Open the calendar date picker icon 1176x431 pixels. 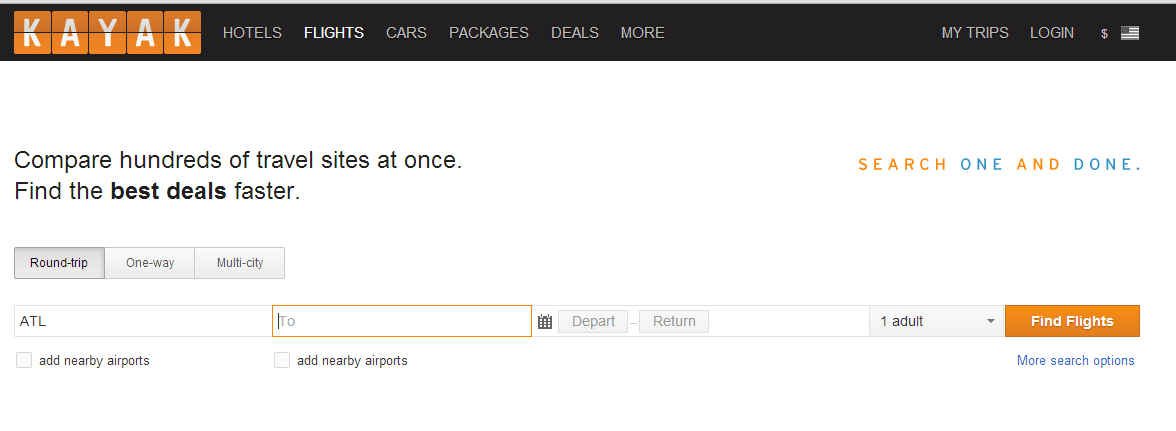pos(545,322)
